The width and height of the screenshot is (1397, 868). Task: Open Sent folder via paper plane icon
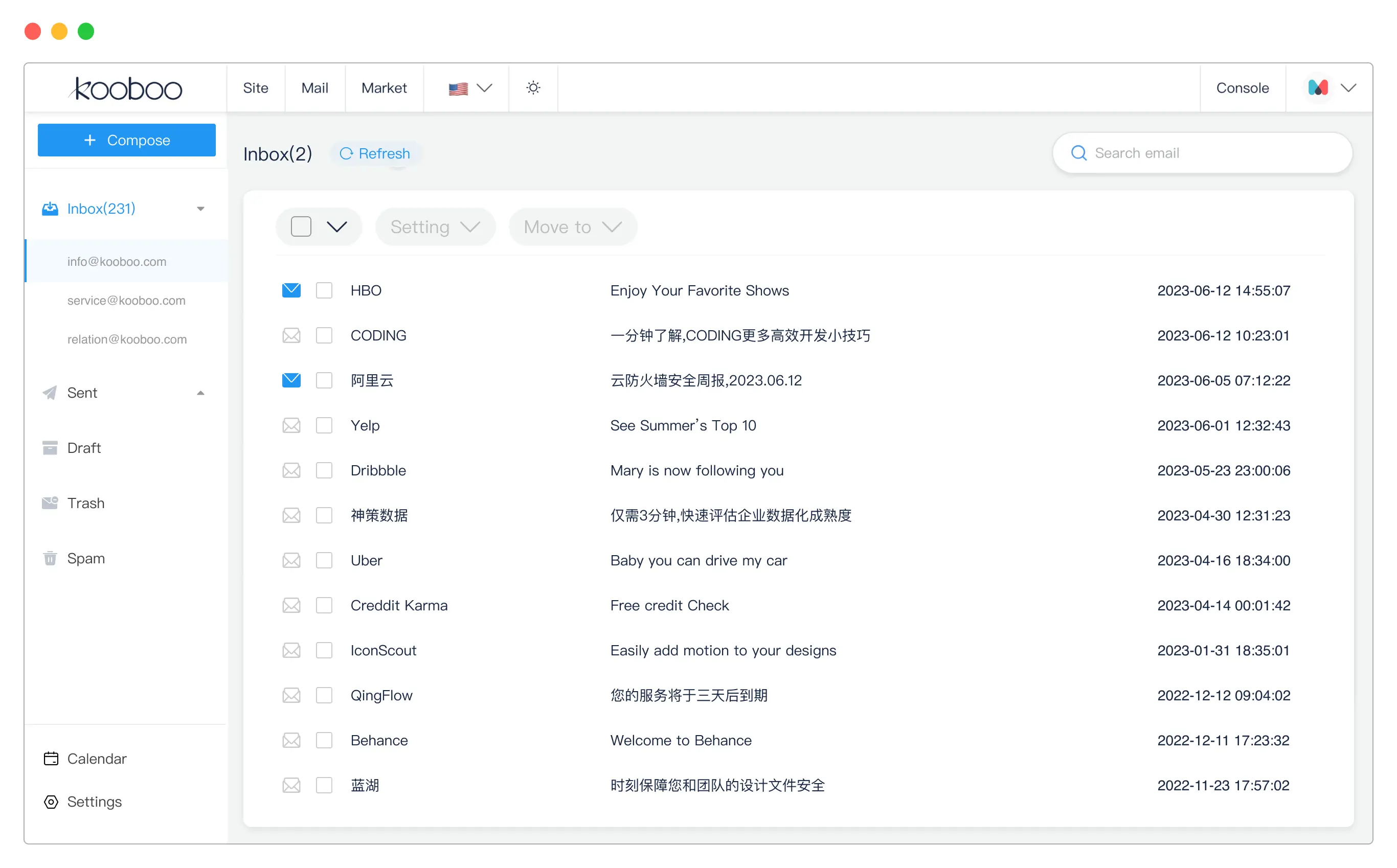coord(51,393)
